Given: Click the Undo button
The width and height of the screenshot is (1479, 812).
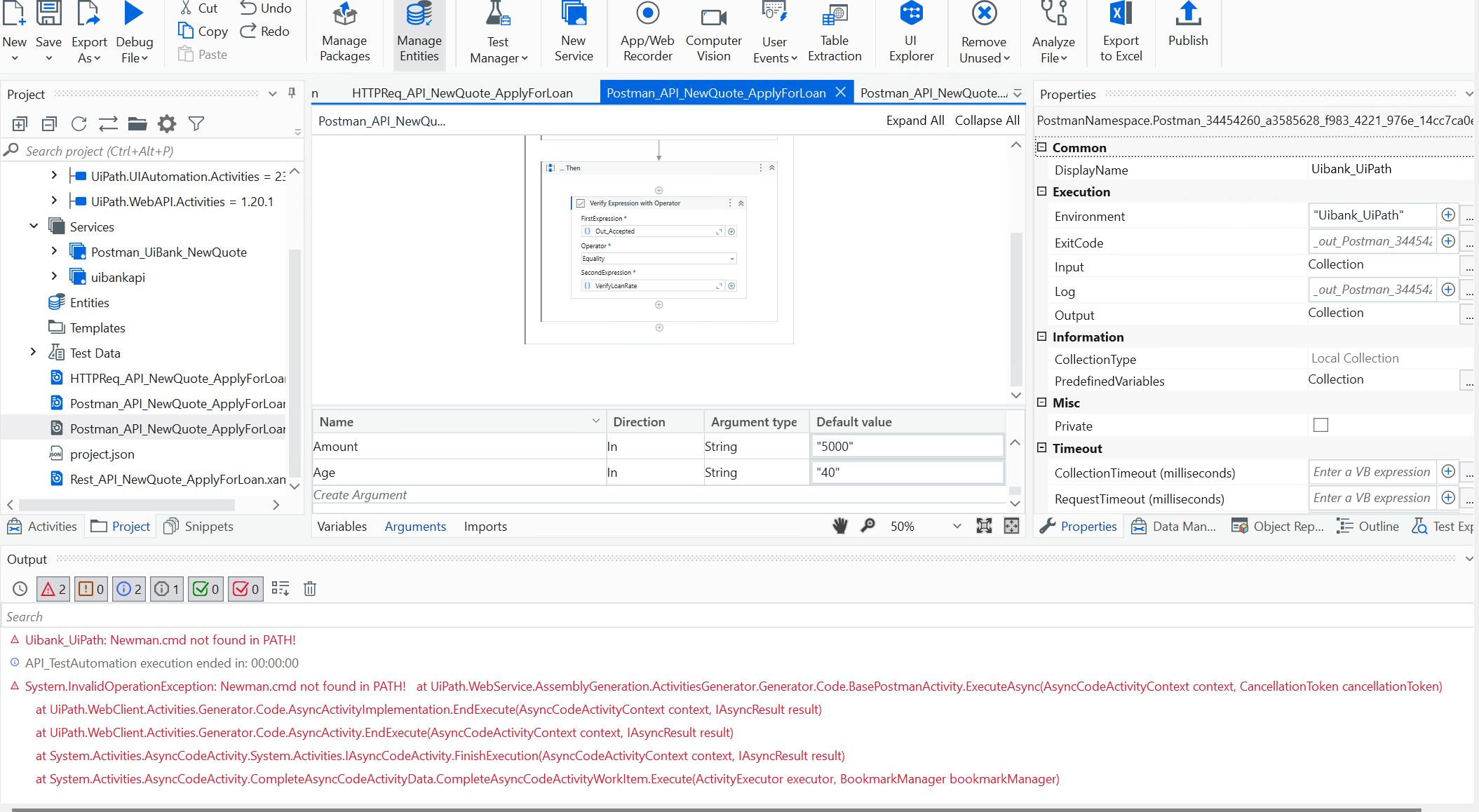Looking at the screenshot, I should coord(266,8).
